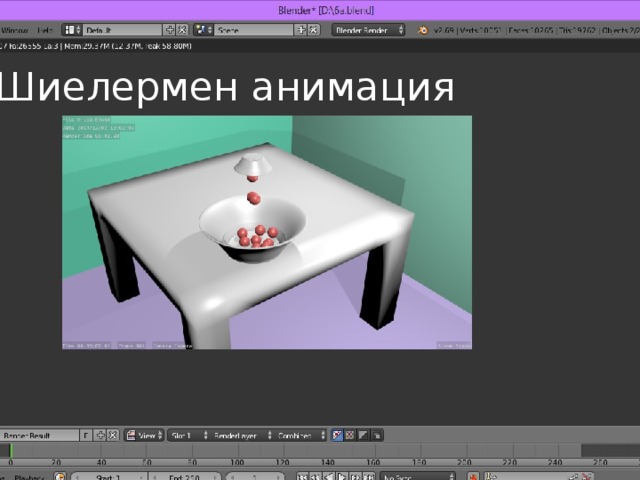The height and width of the screenshot is (480, 640).
Task: Play the animation forward
Action: point(342,477)
